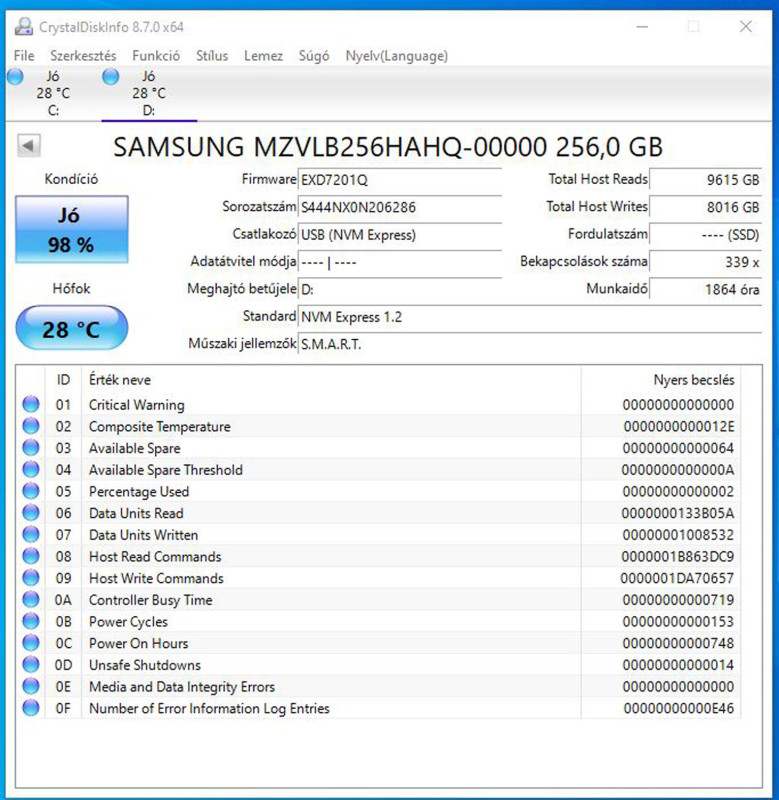
Task: Select the Critical Warning row text
Action: [x=137, y=405]
